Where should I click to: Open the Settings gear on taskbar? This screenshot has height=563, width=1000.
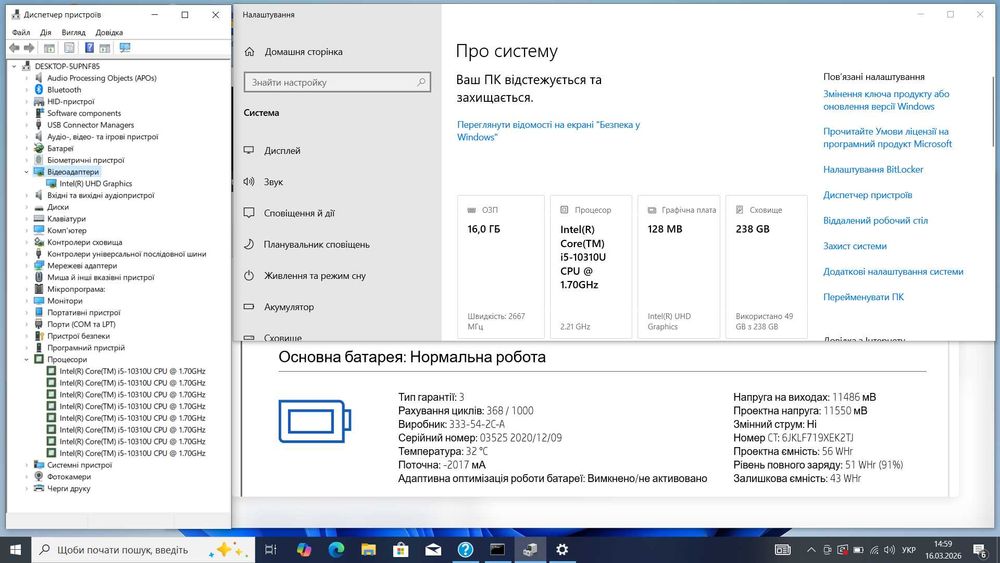tap(562, 550)
